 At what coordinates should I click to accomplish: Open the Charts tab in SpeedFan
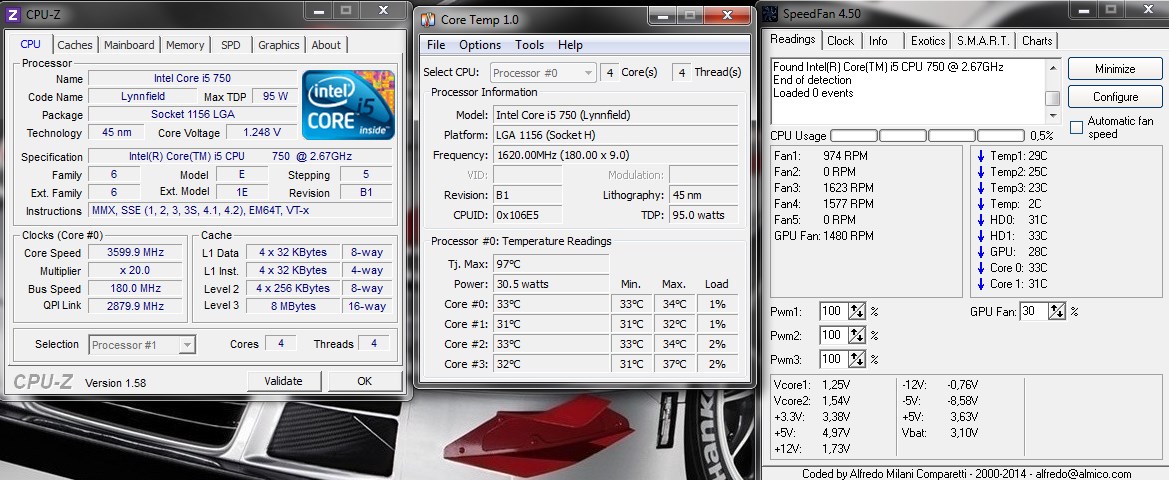[1037, 41]
